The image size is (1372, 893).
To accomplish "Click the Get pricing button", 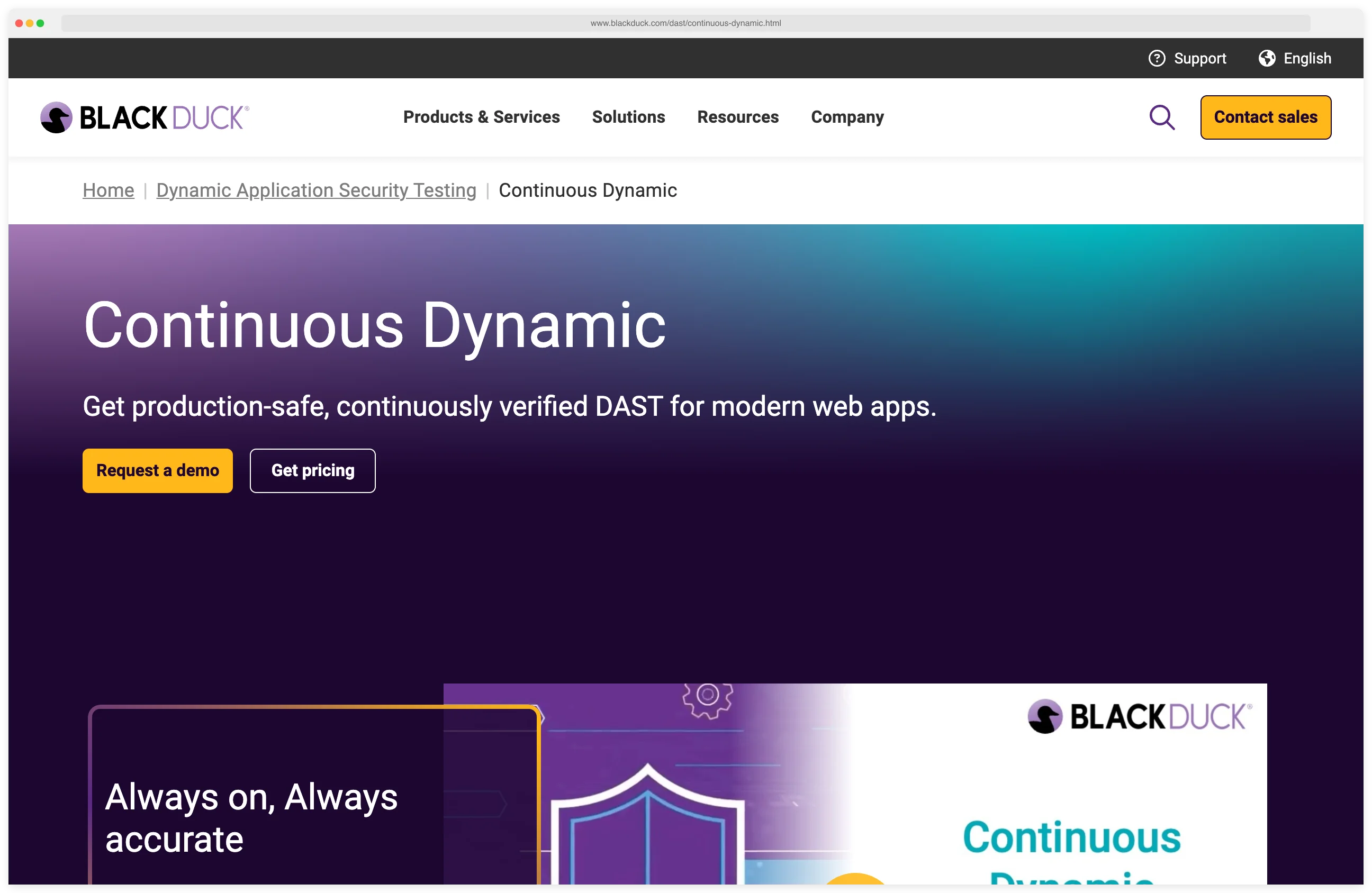I will pos(312,470).
